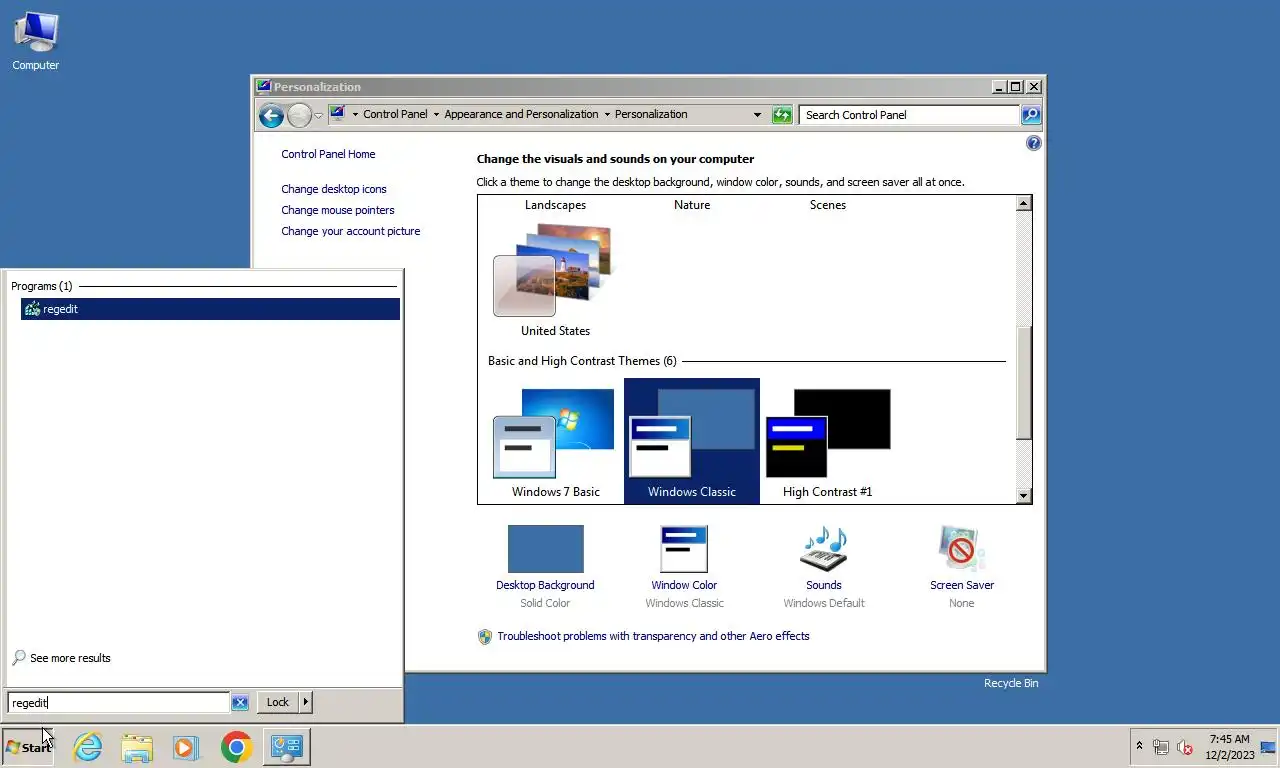Open the blue Help question mark

pos(1034,143)
